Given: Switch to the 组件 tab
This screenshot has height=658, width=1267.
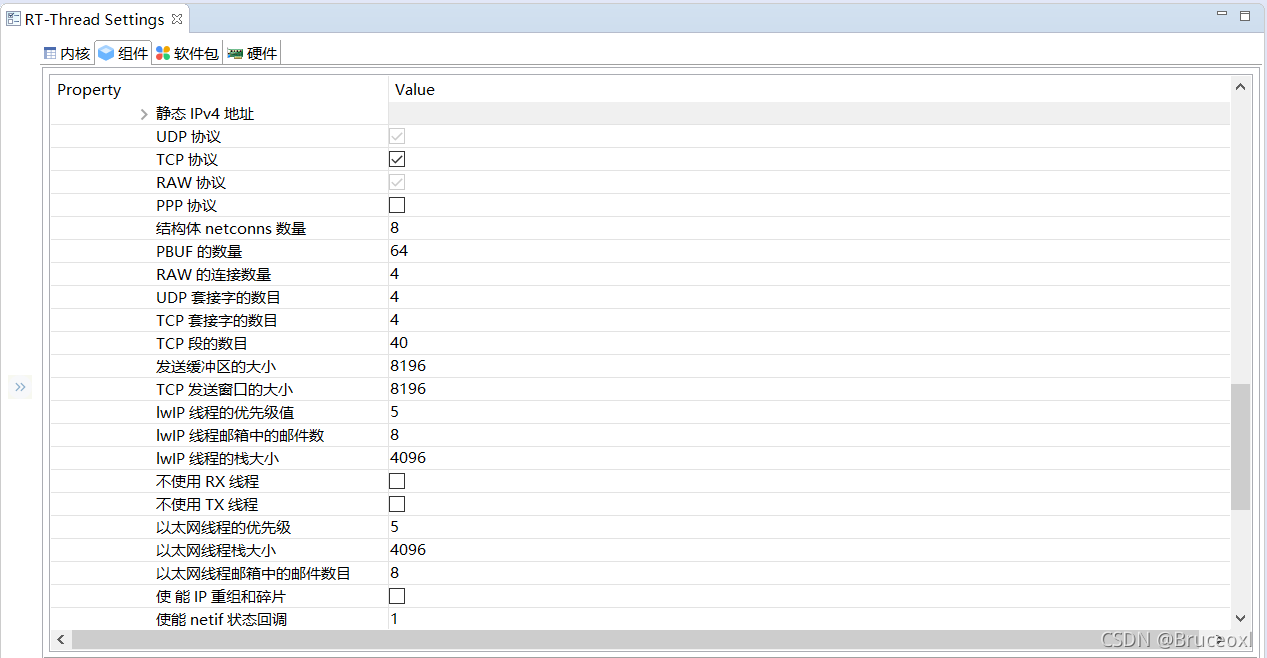Looking at the screenshot, I should tap(123, 53).
